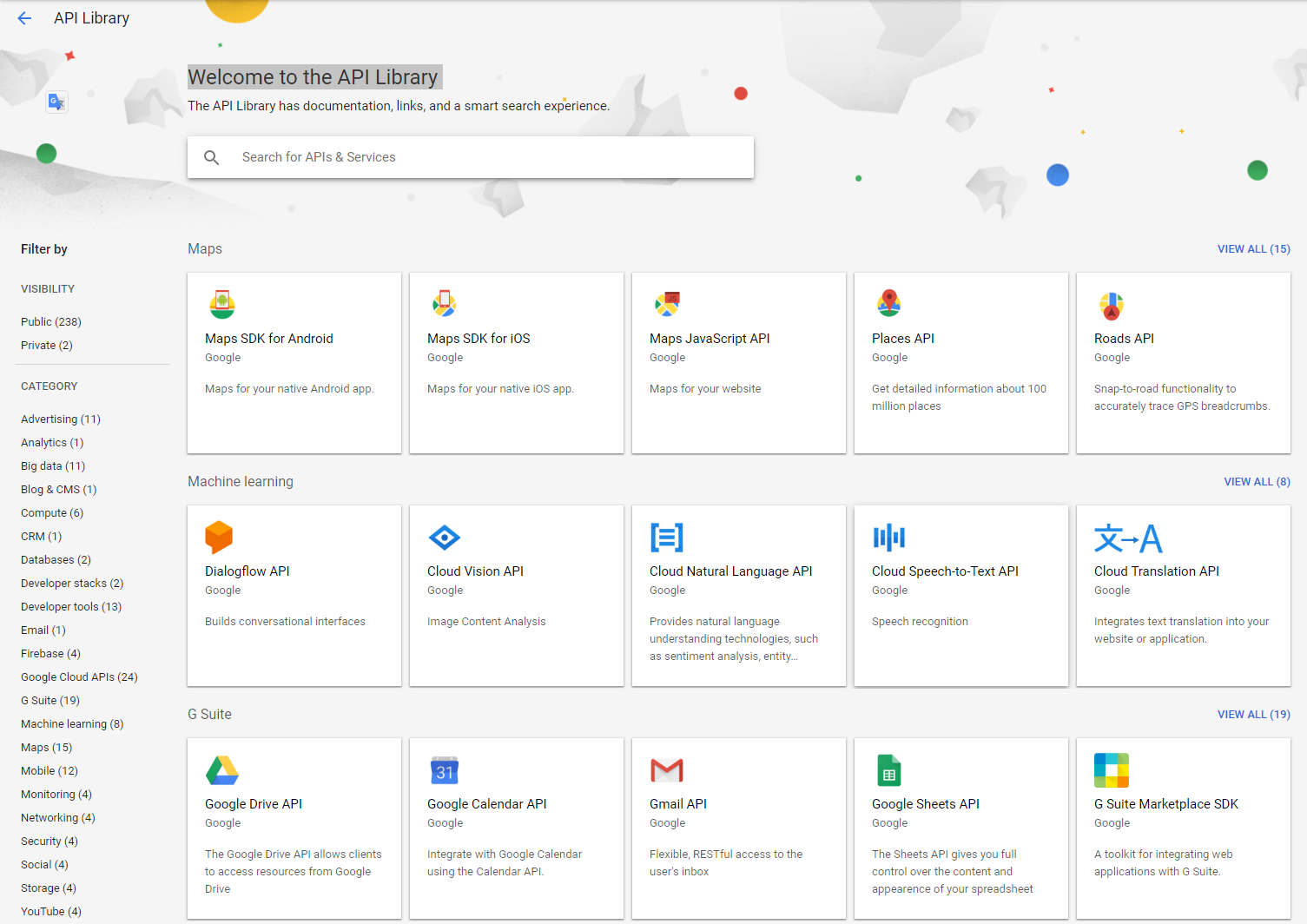
Task: Click the back arrow next to API Library
Action: click(x=24, y=18)
